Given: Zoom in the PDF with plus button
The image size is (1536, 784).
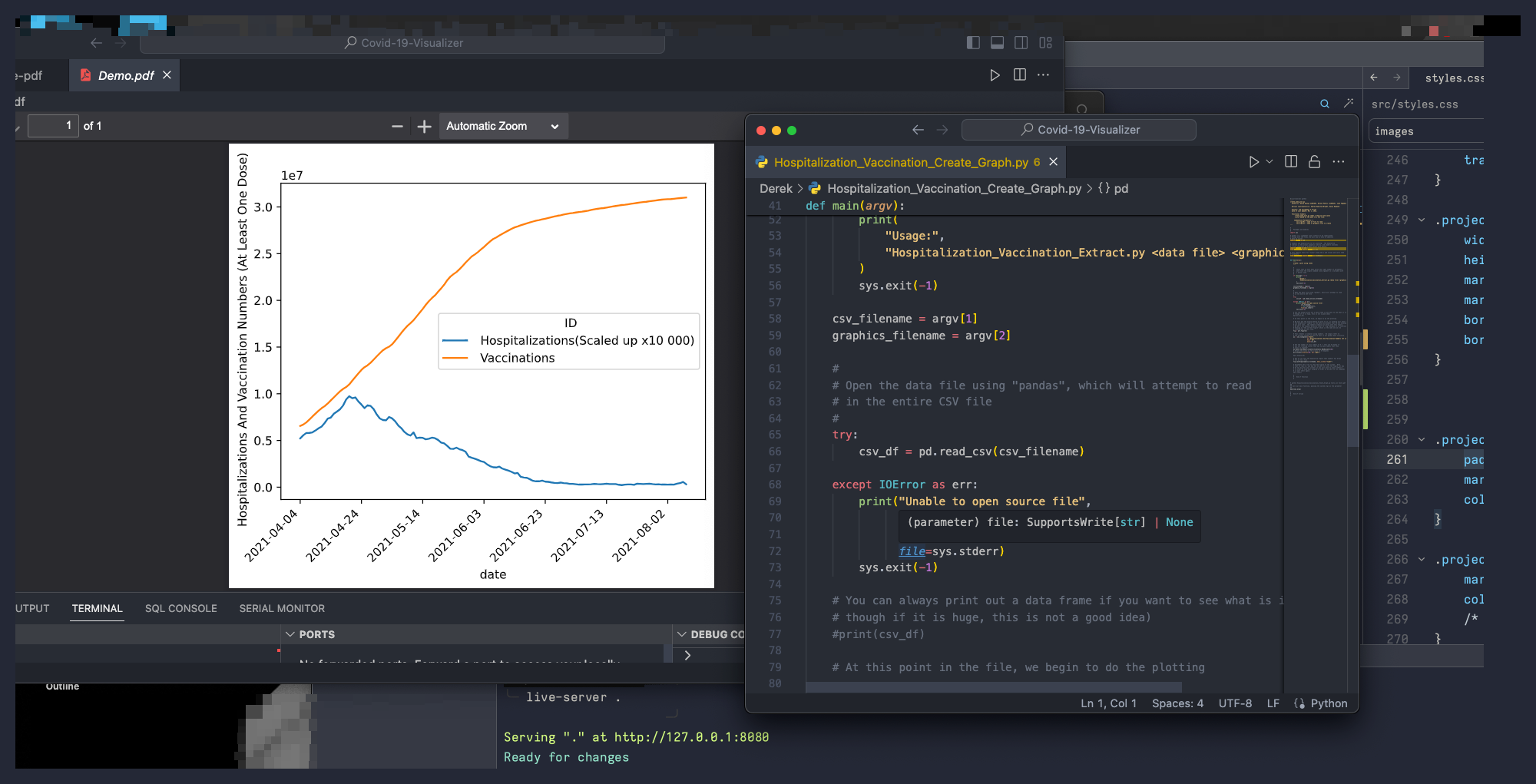Looking at the screenshot, I should pyautogui.click(x=424, y=126).
